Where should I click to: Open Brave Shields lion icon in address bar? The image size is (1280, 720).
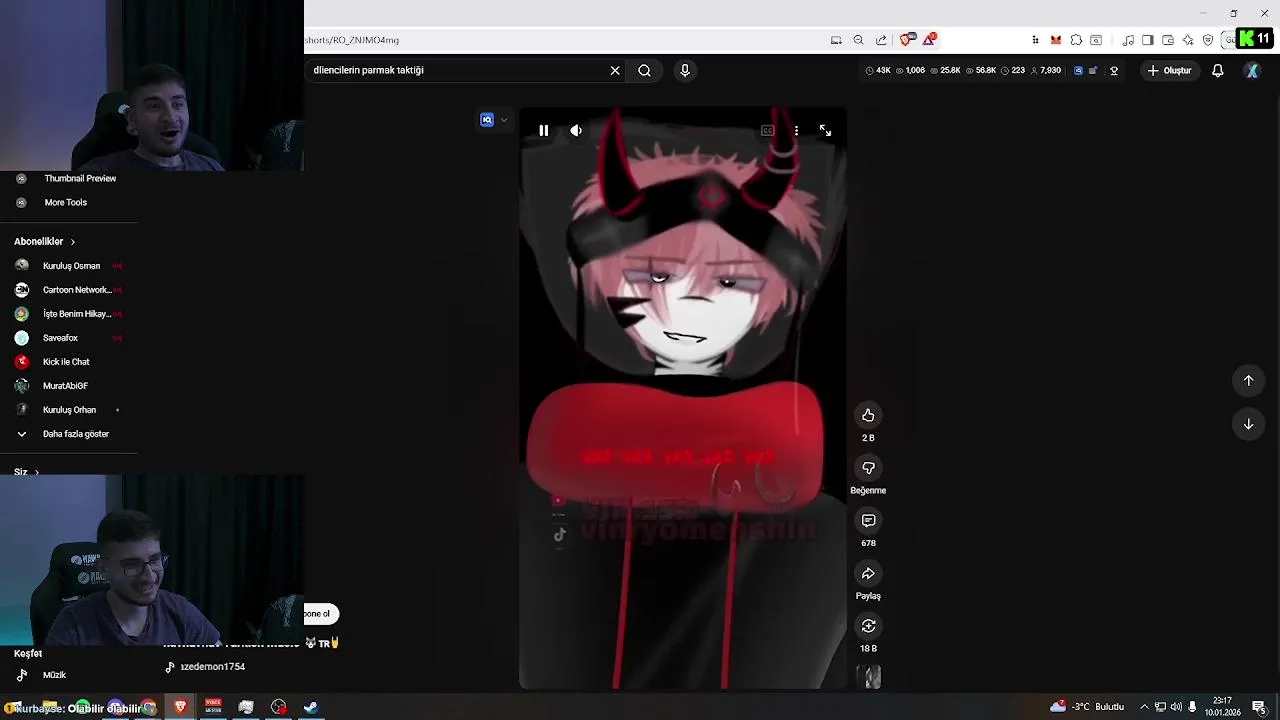point(907,40)
